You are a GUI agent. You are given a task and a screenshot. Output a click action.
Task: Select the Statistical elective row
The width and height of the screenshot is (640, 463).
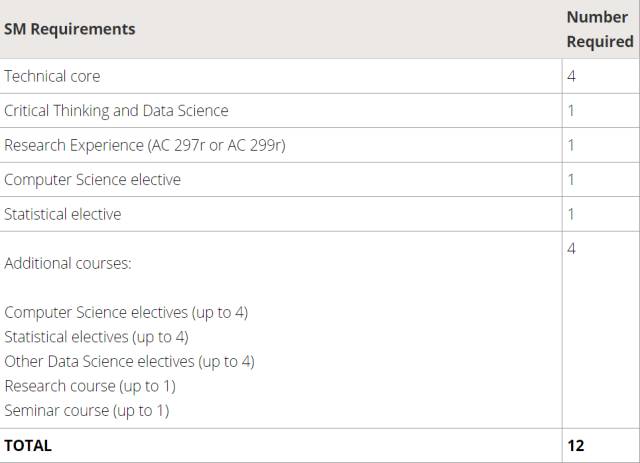tap(320, 214)
